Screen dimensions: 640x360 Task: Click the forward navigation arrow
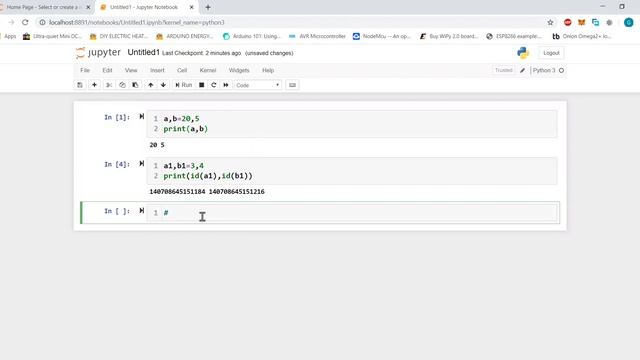point(11,22)
